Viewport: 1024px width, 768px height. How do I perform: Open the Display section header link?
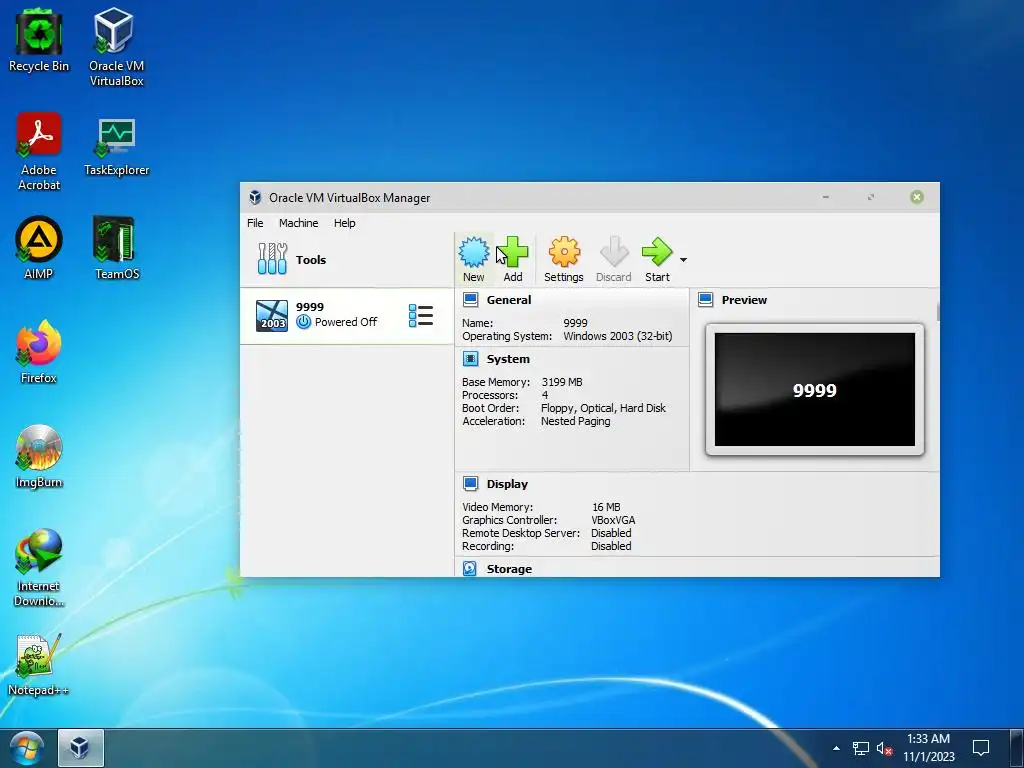pos(507,484)
